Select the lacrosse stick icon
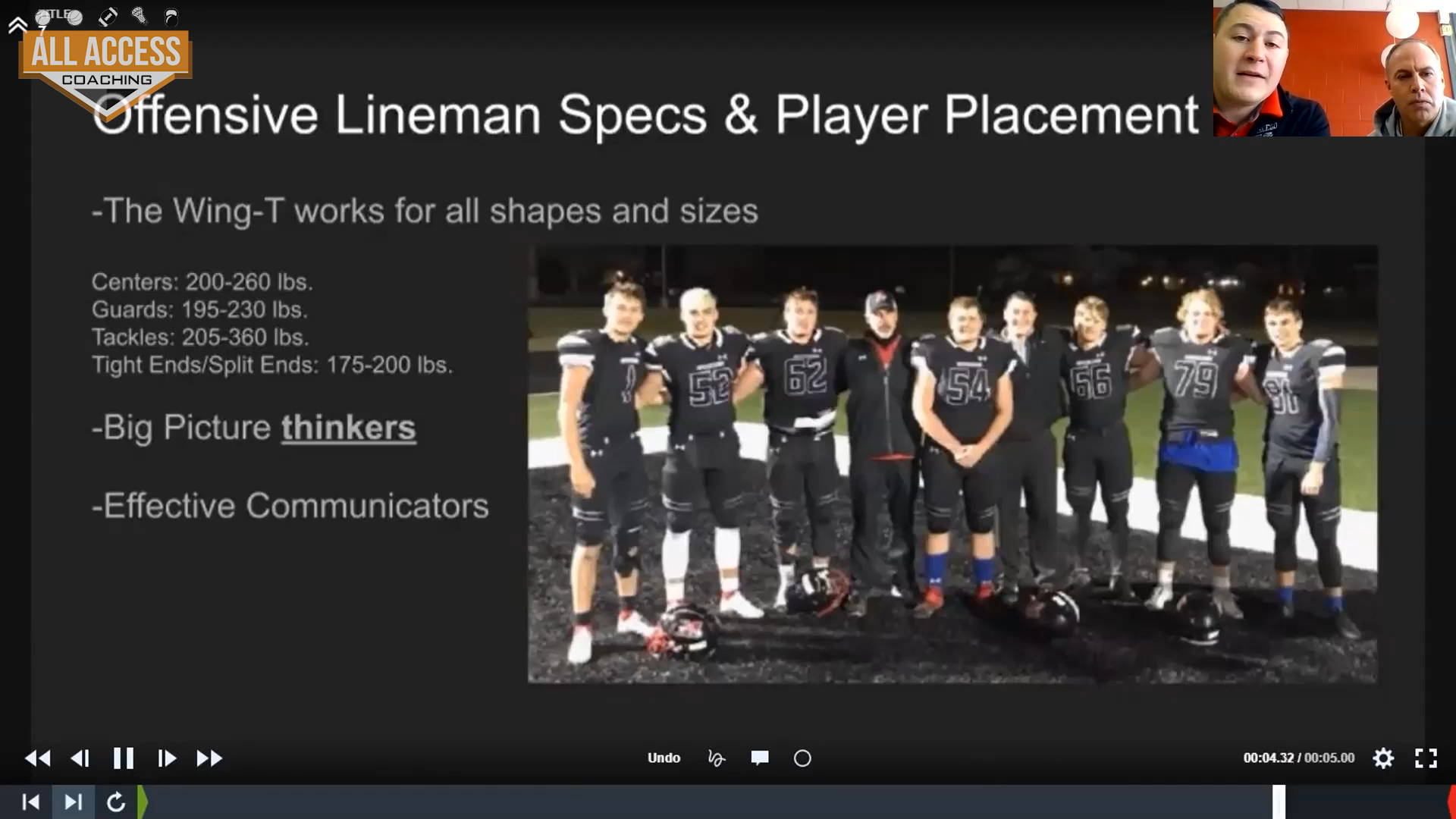Viewport: 1456px width, 819px height. [140, 16]
